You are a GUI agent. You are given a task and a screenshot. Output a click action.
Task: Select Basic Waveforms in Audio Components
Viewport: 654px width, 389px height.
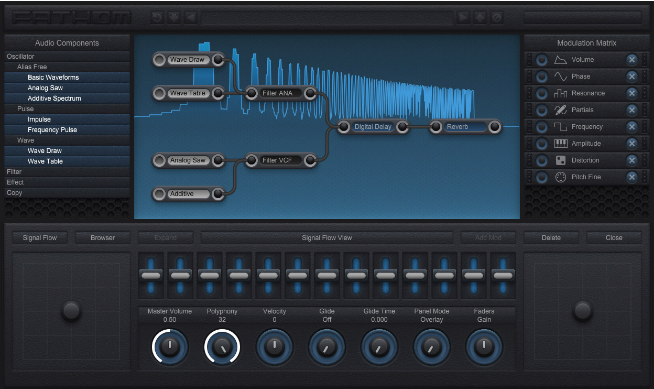coord(67,77)
